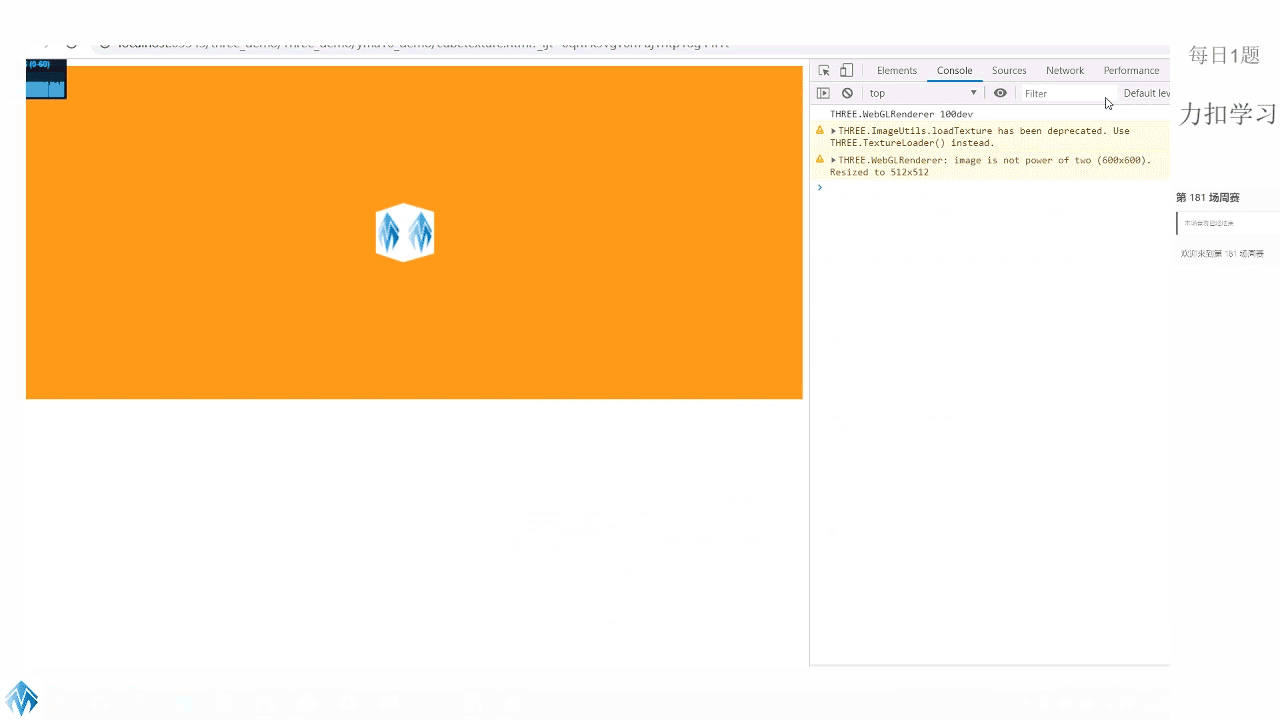The width and height of the screenshot is (1280, 720).
Task: Show the console sidebar
Action: (x=823, y=93)
